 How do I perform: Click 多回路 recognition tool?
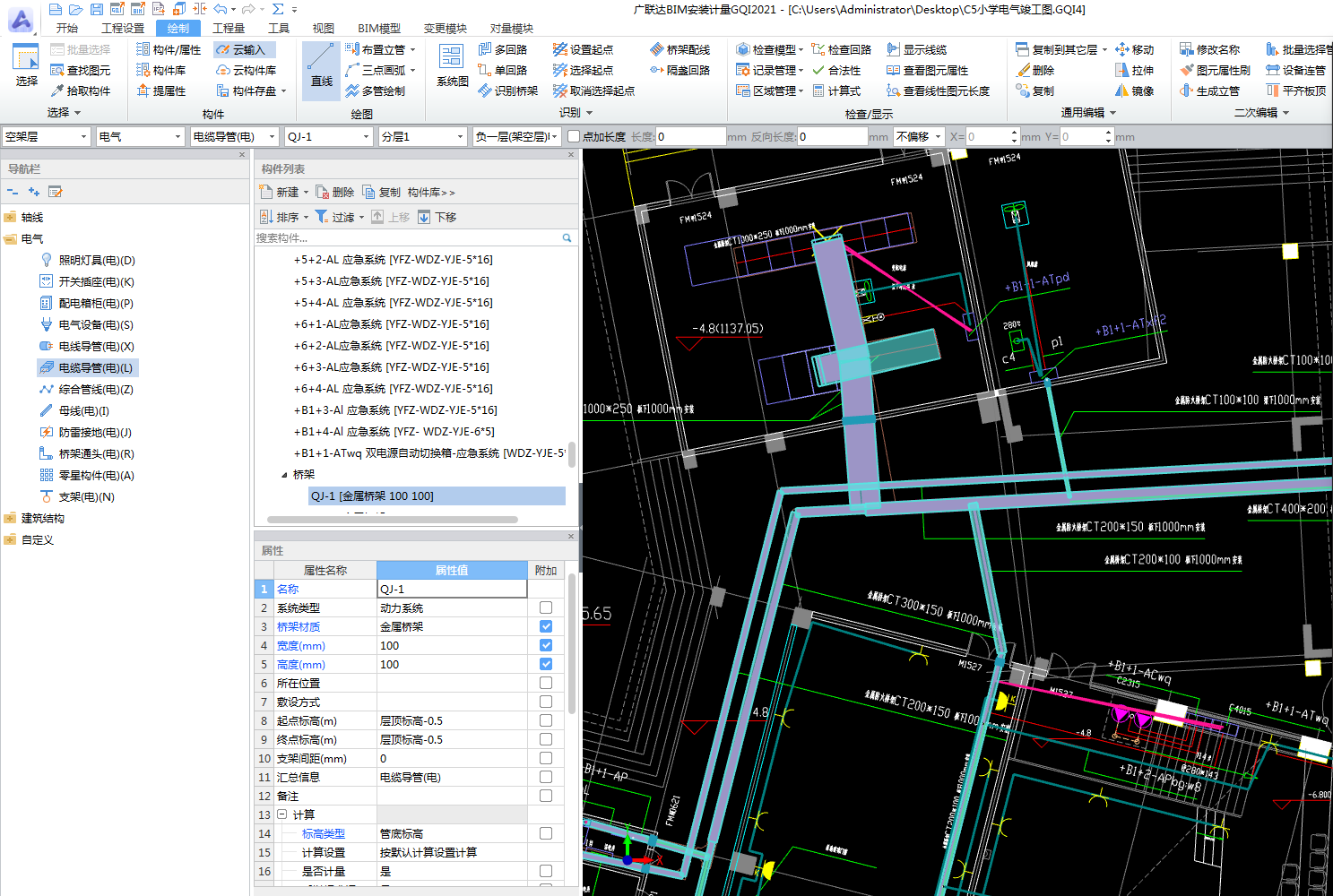[x=502, y=49]
